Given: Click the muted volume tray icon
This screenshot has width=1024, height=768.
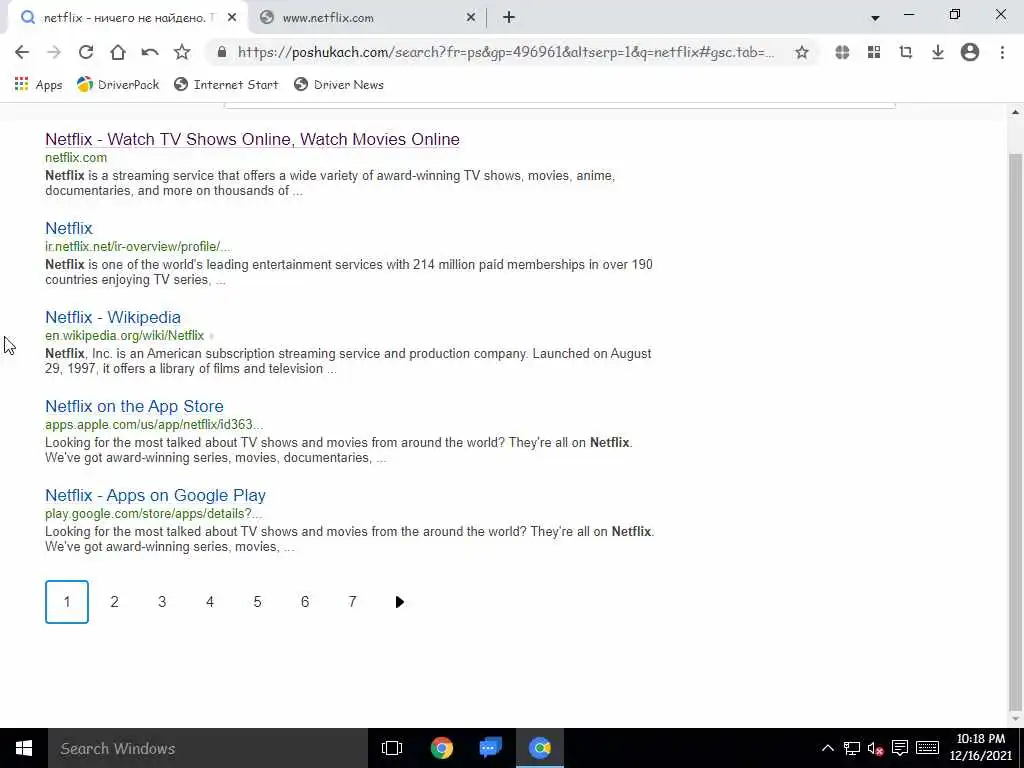Looking at the screenshot, I should tap(875, 748).
